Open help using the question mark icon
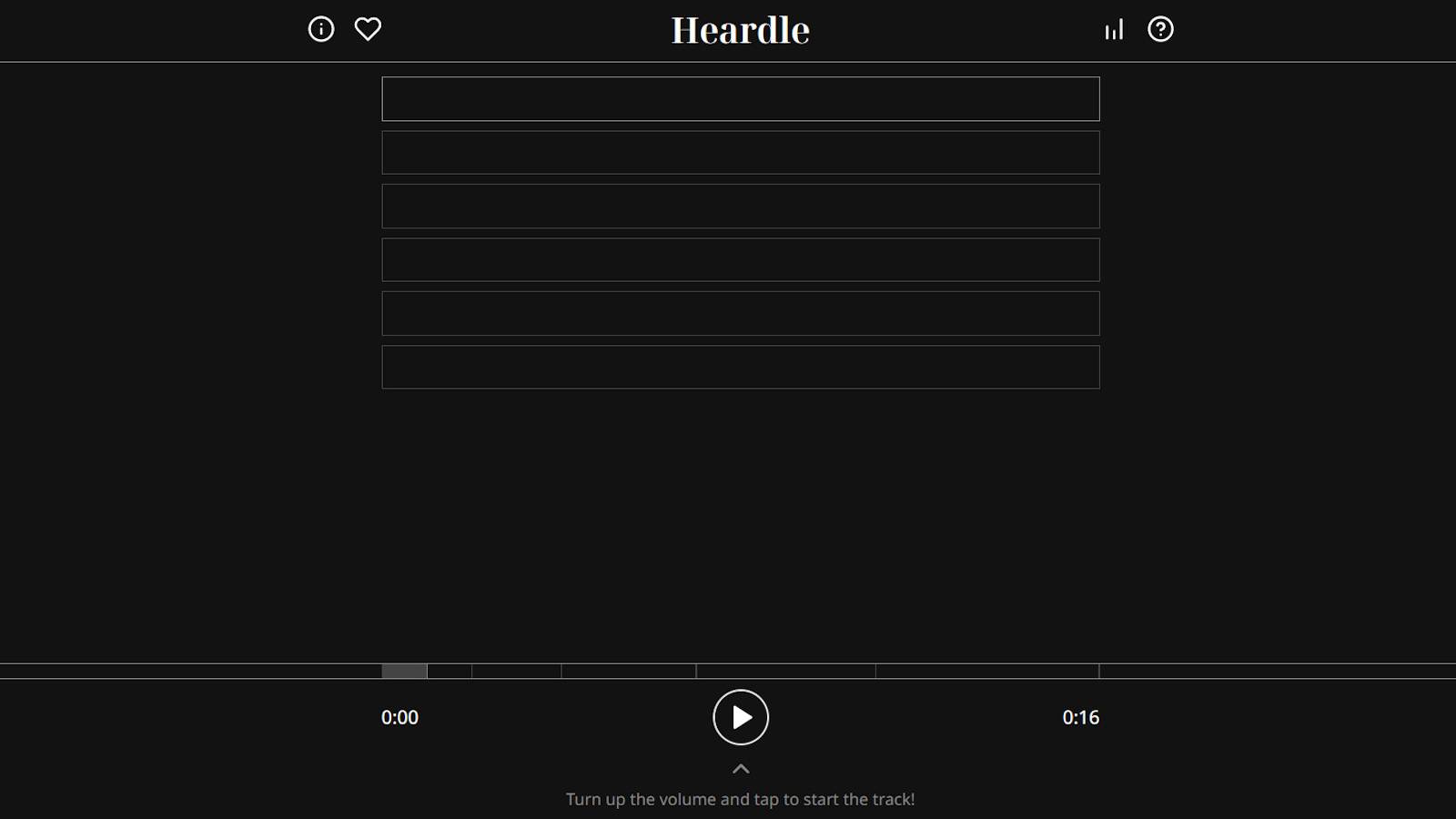 click(1161, 29)
